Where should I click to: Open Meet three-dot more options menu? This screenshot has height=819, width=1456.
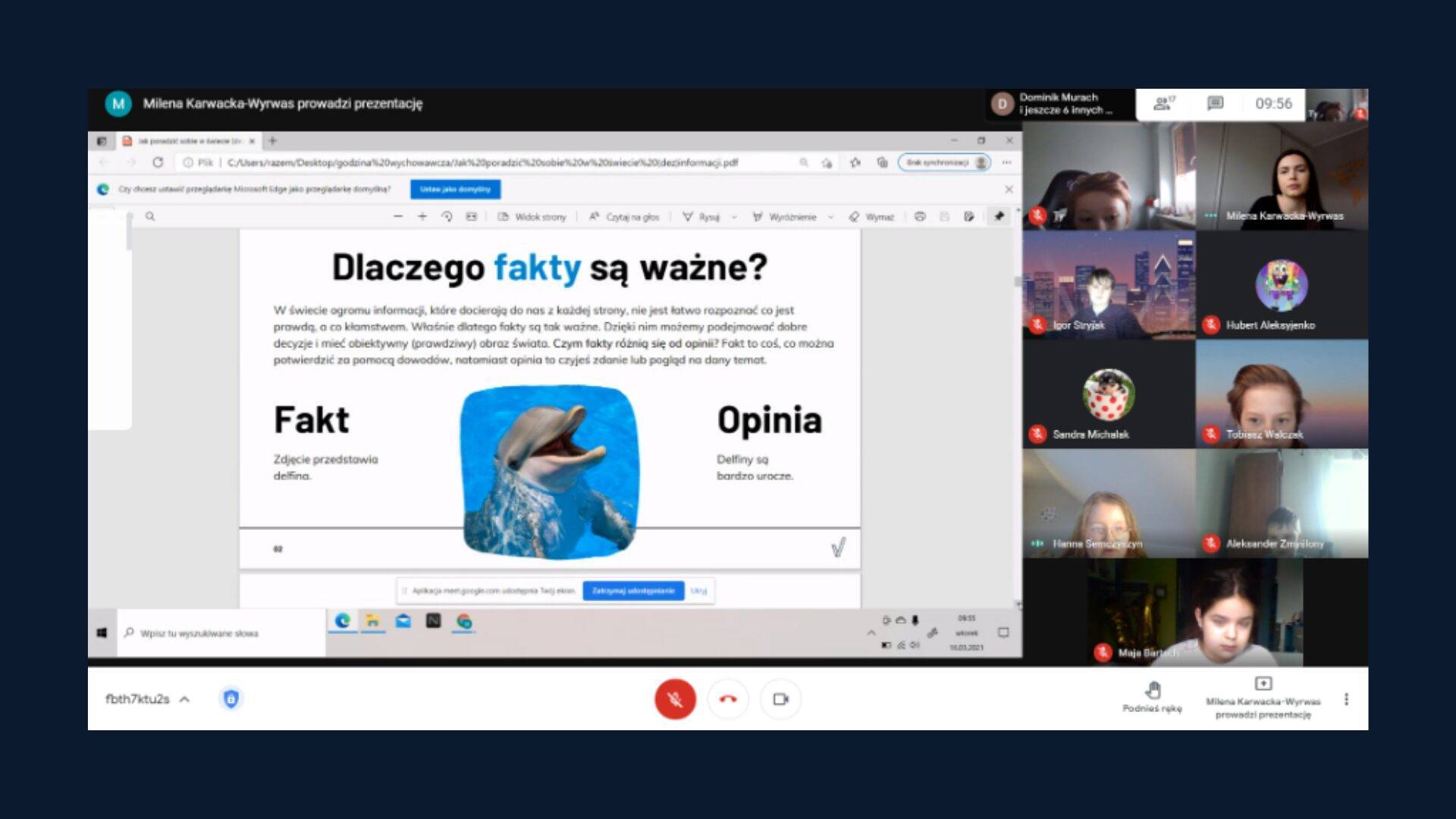tap(1346, 699)
